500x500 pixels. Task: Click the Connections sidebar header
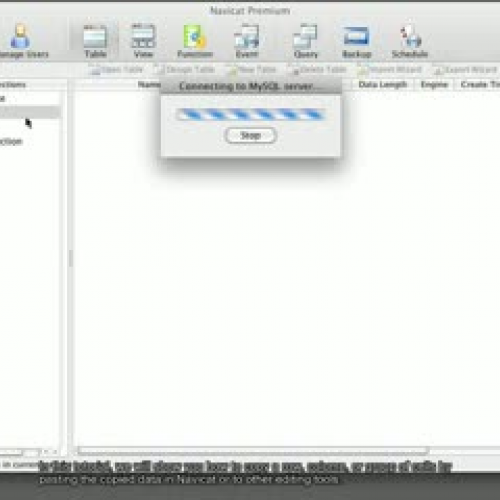click(x=13, y=85)
